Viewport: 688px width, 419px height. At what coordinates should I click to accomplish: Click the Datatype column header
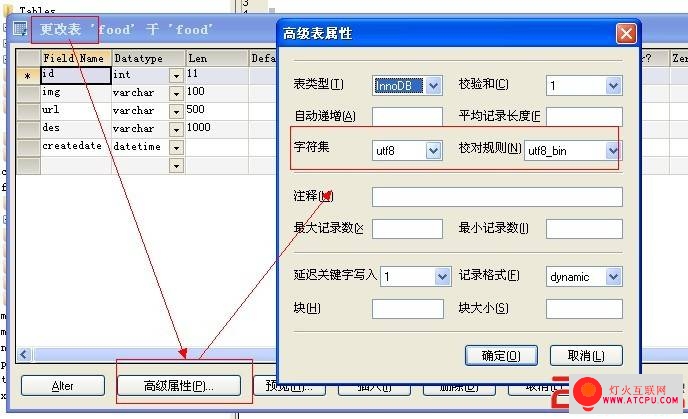tap(148, 58)
